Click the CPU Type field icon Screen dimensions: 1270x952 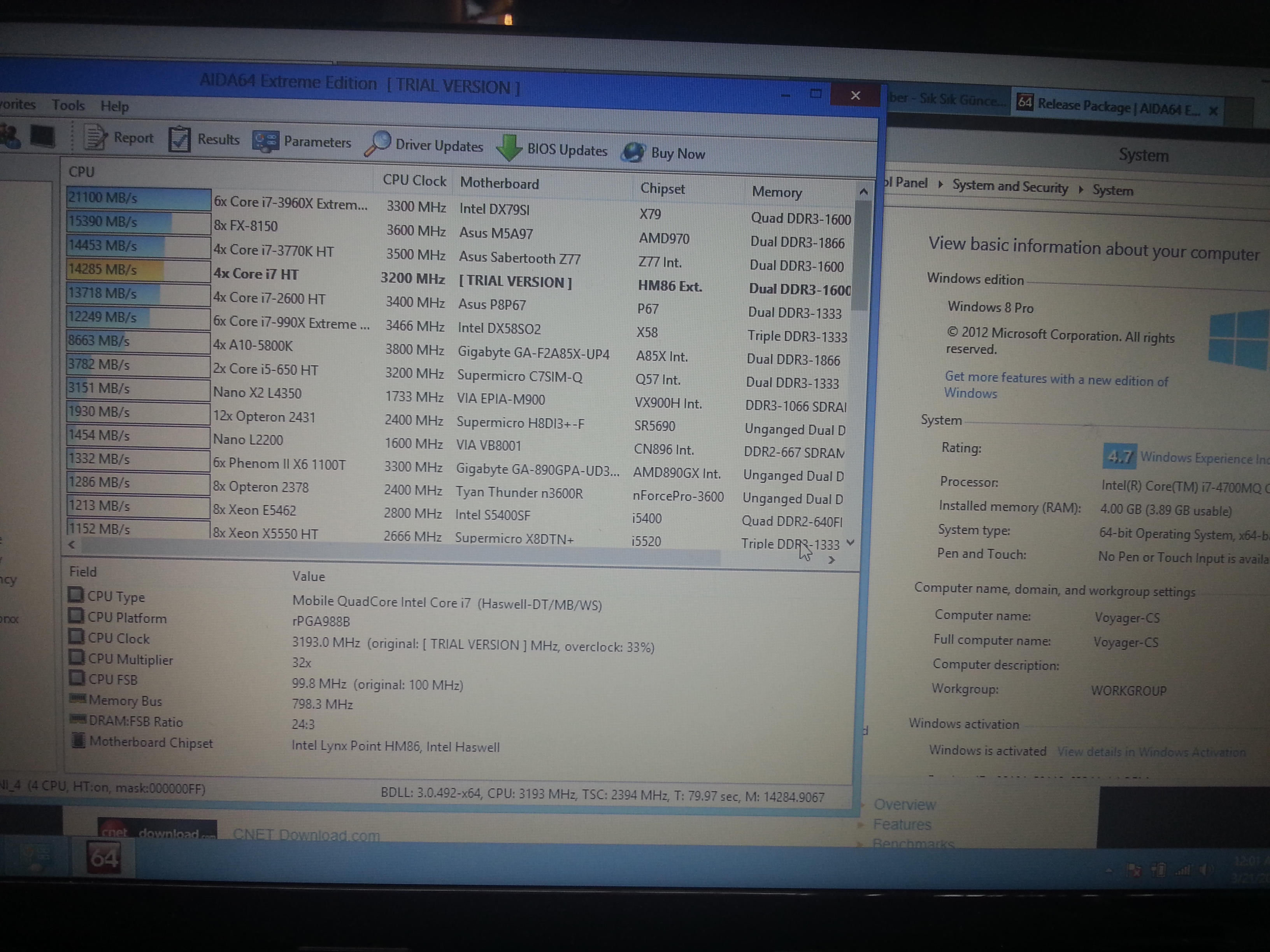click(75, 595)
